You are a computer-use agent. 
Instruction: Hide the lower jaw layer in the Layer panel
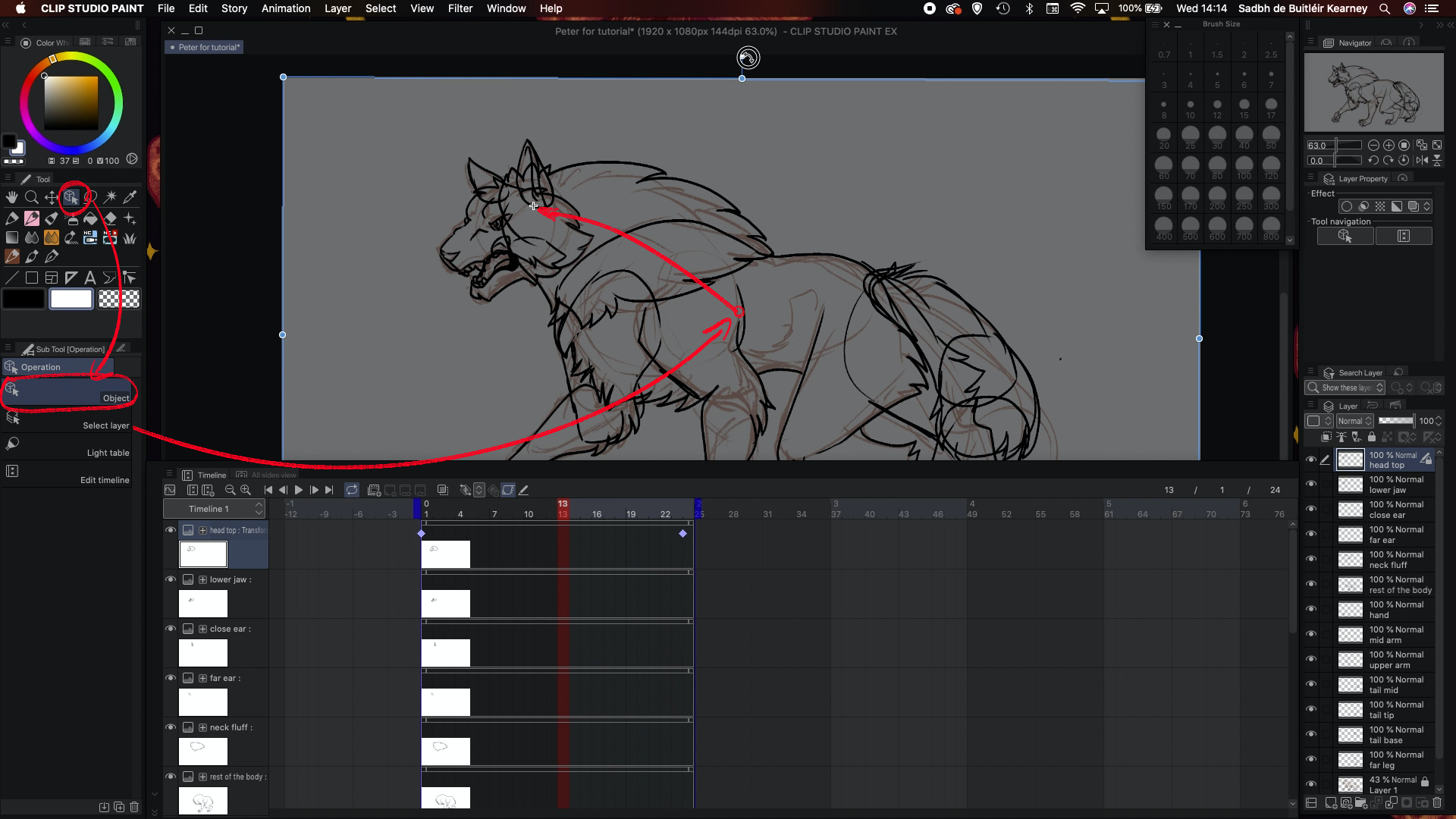click(x=1311, y=484)
